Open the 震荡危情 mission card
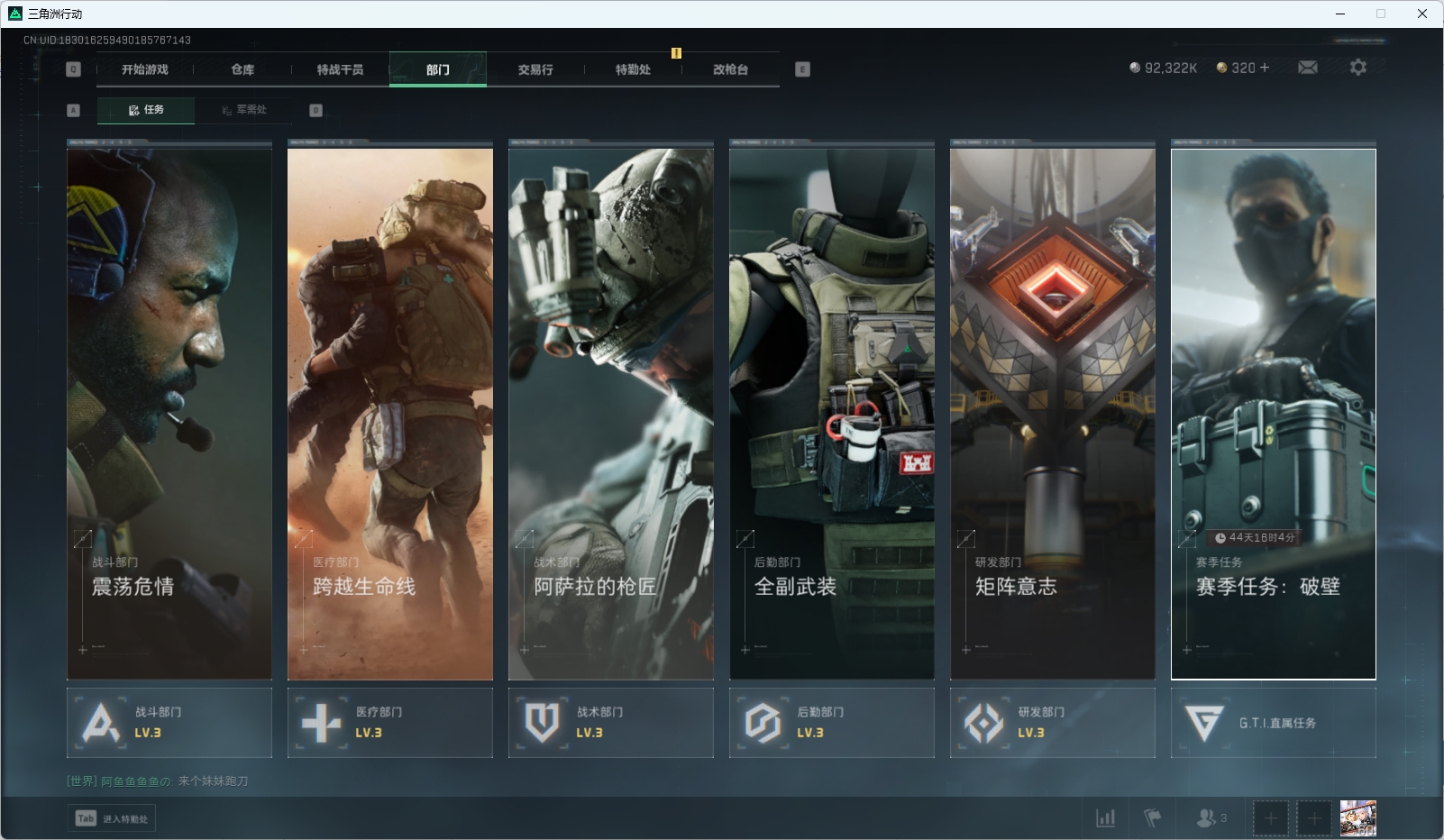This screenshot has height=840, width=1444. click(x=169, y=415)
